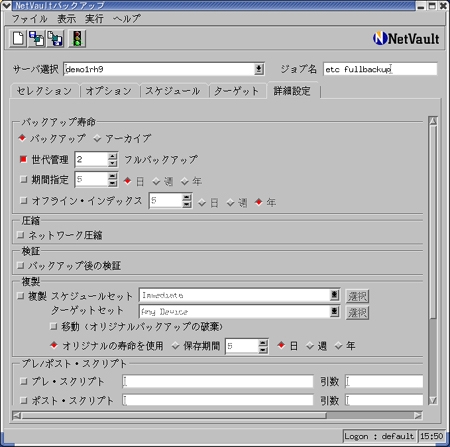Click the ジョブ名 text field
This screenshot has width=450, height=447.
380,69
